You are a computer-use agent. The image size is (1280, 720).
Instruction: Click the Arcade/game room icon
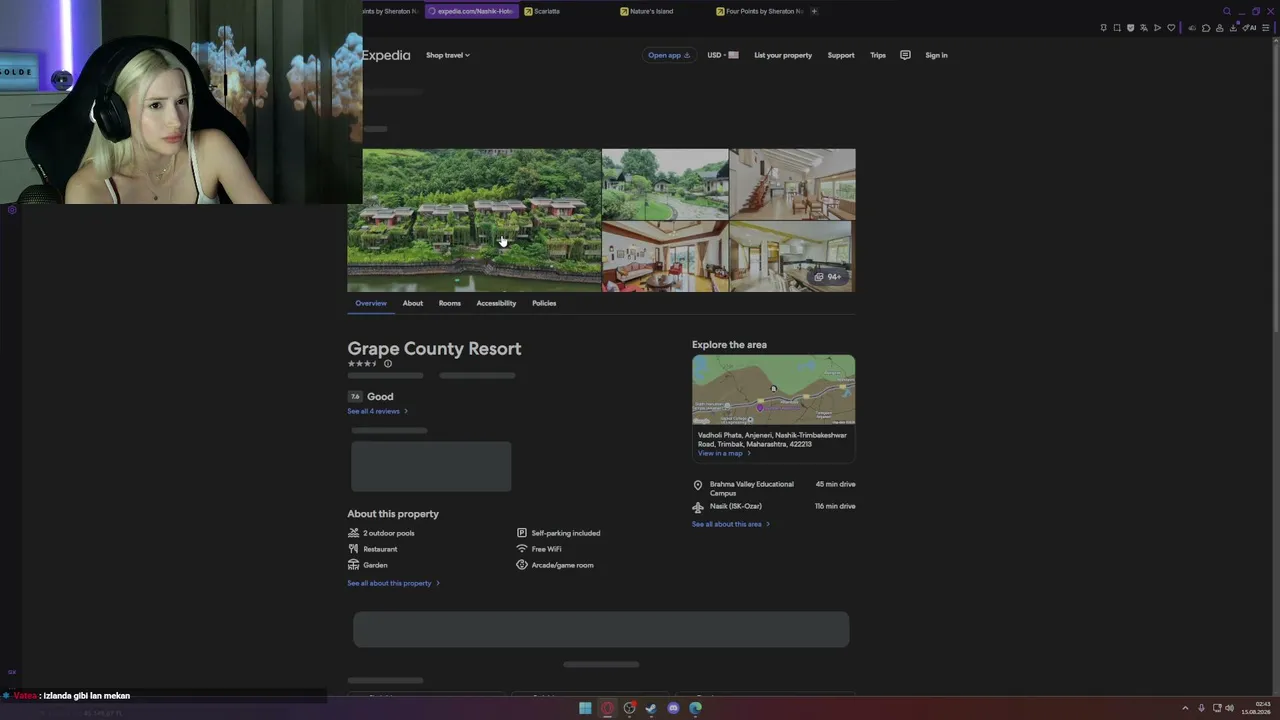(x=522, y=565)
